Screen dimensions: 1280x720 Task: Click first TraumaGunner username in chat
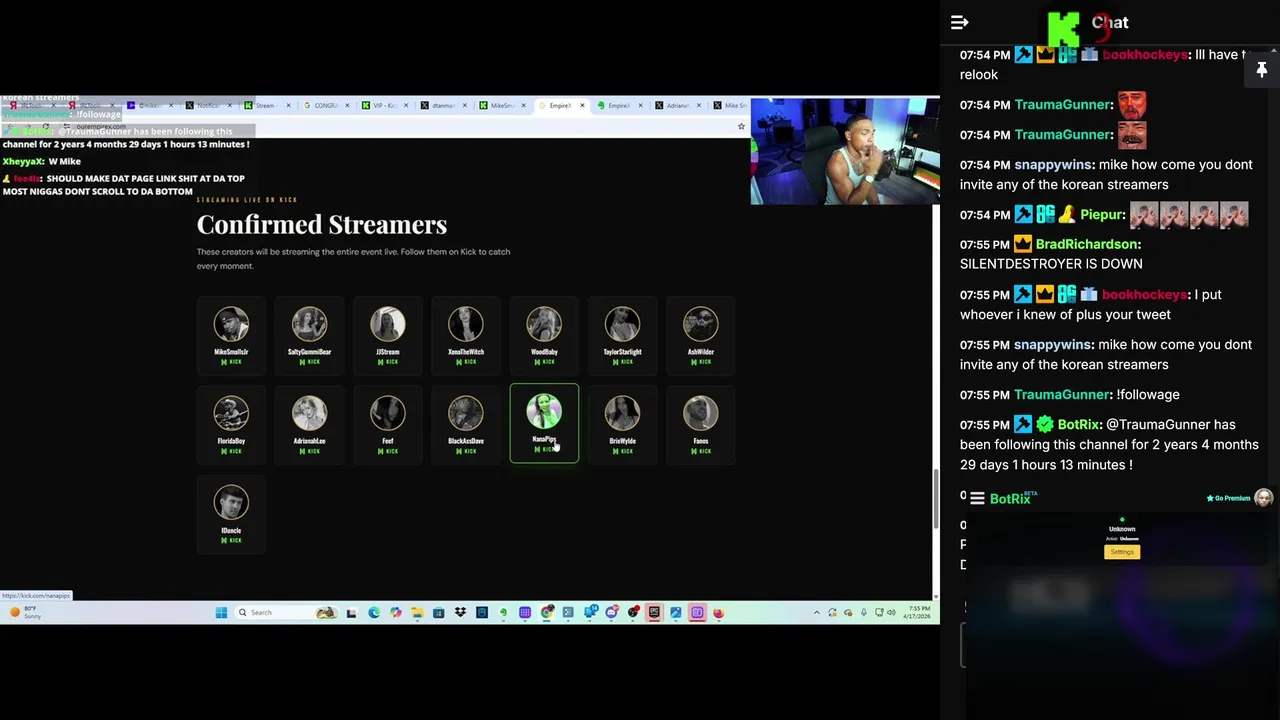(x=1062, y=105)
